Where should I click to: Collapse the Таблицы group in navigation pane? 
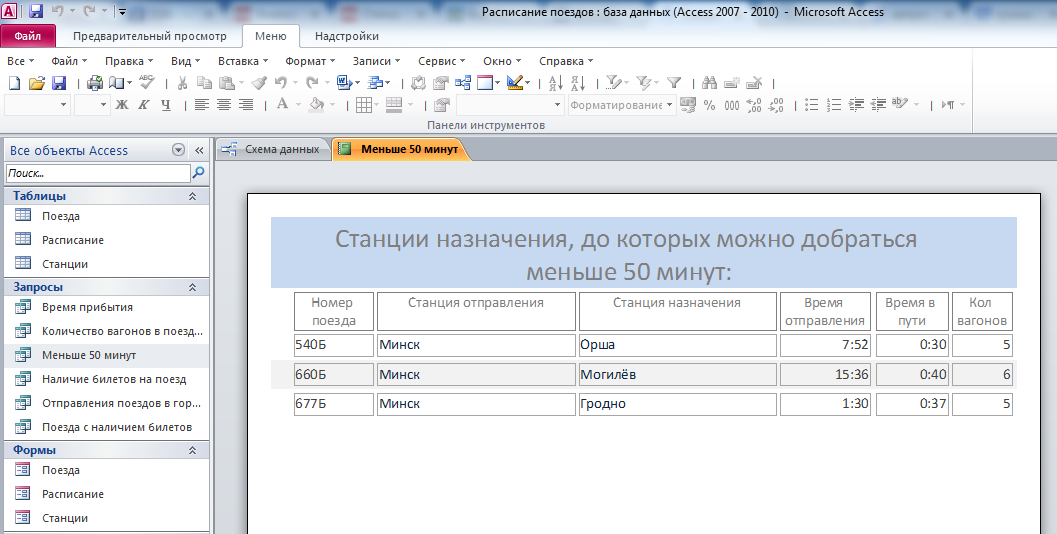[x=192, y=197]
